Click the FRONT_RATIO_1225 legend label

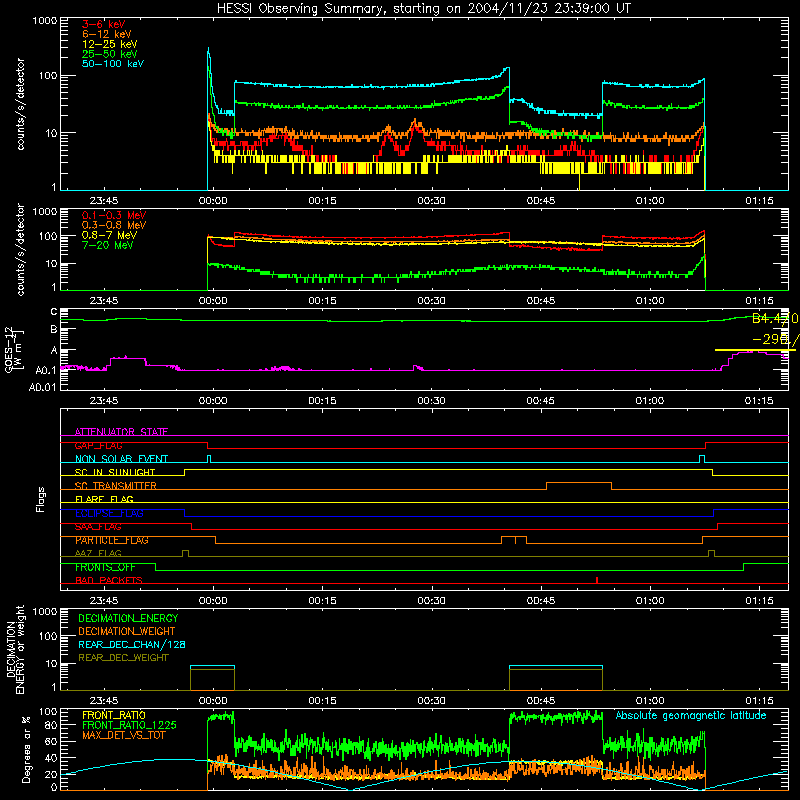129,725
